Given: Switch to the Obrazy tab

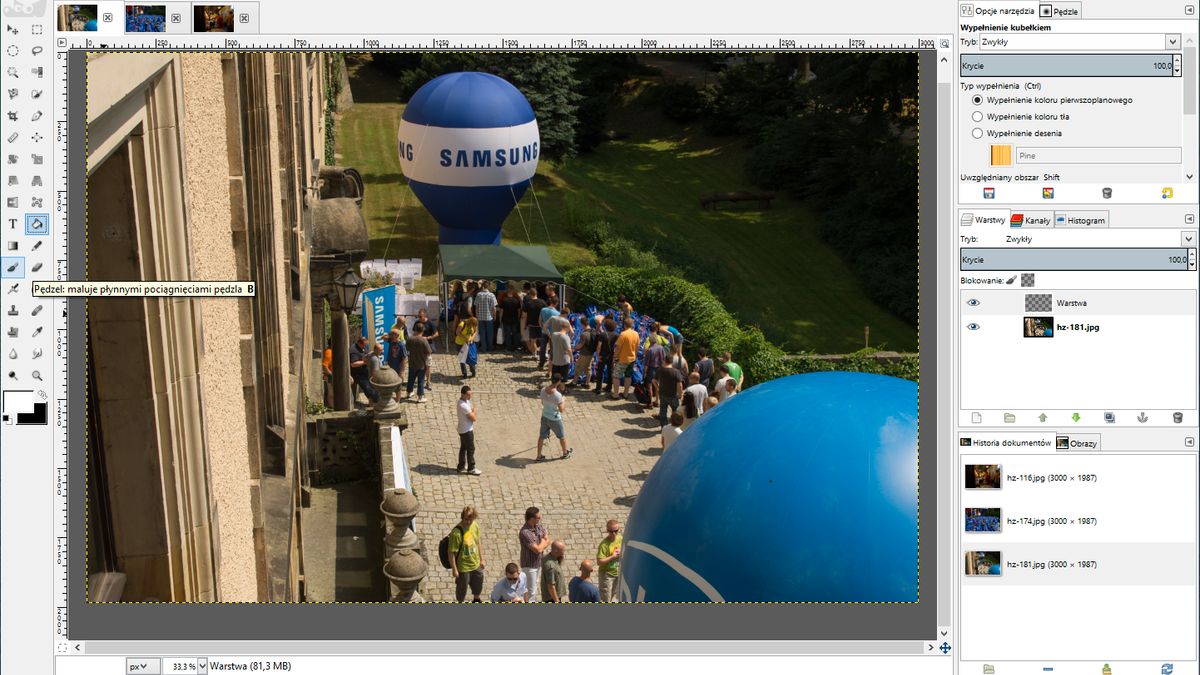Looking at the screenshot, I should 1078,443.
